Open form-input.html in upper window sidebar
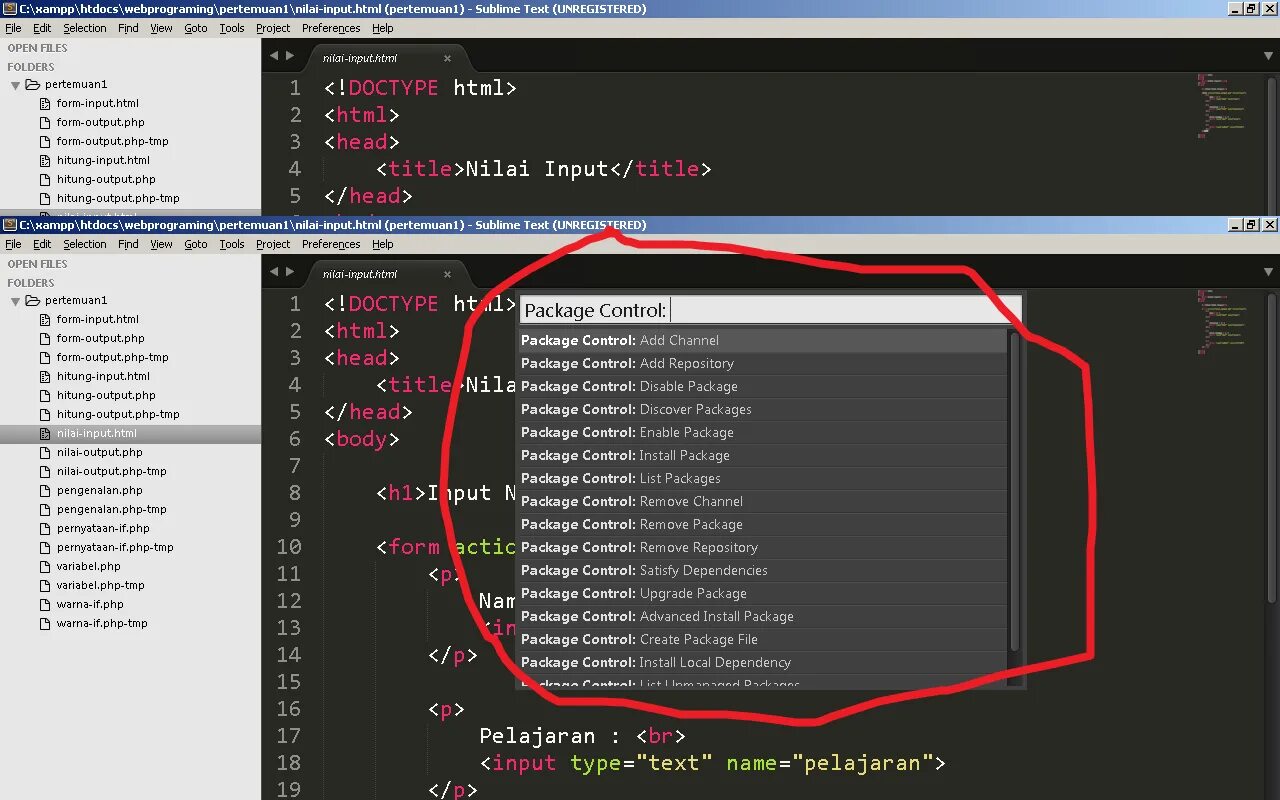The width and height of the screenshot is (1280, 800). point(97,103)
